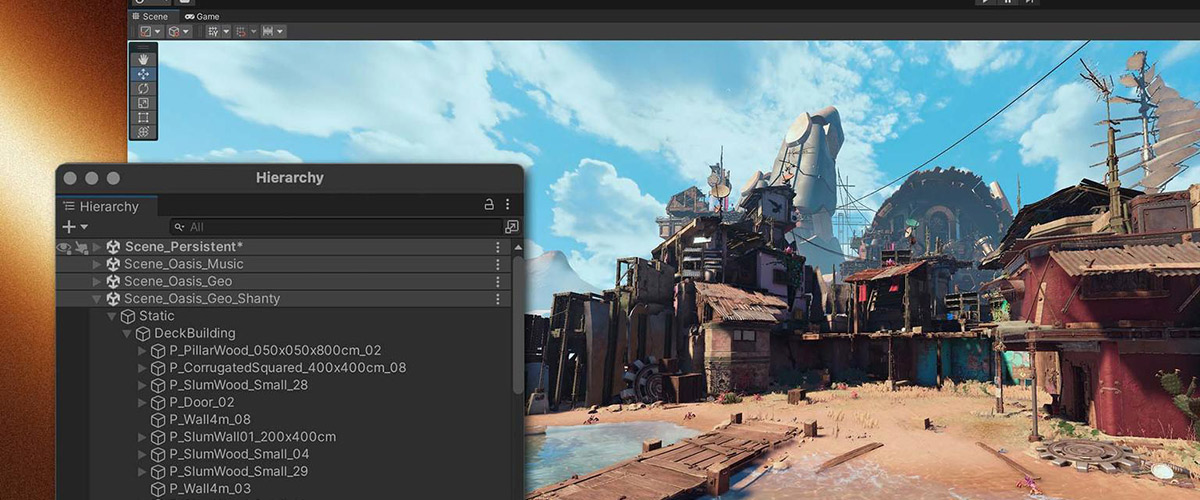Select the Rect transform tool
This screenshot has width=1200, height=500.
pos(144,117)
